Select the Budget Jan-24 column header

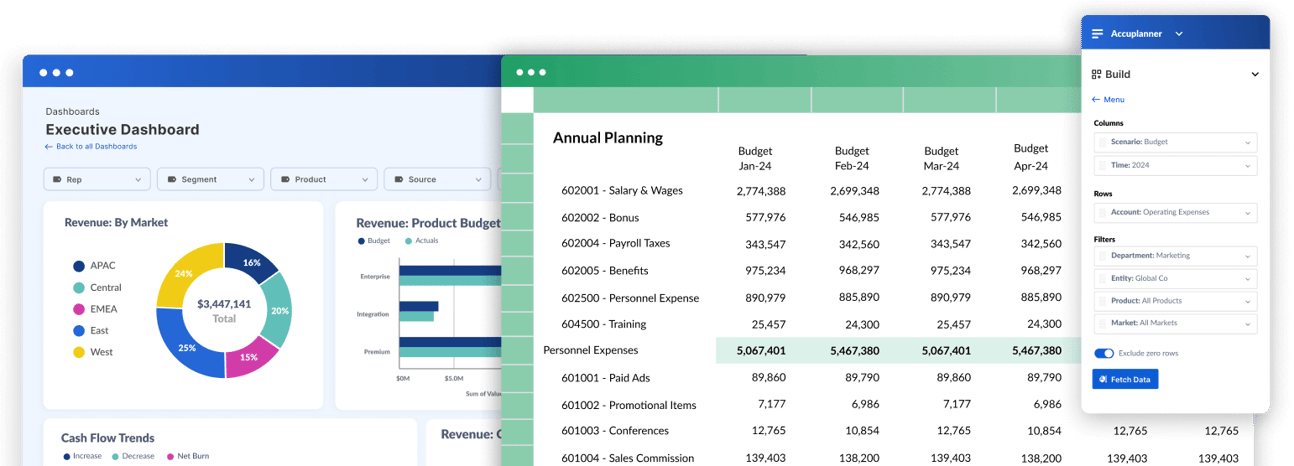(755, 158)
